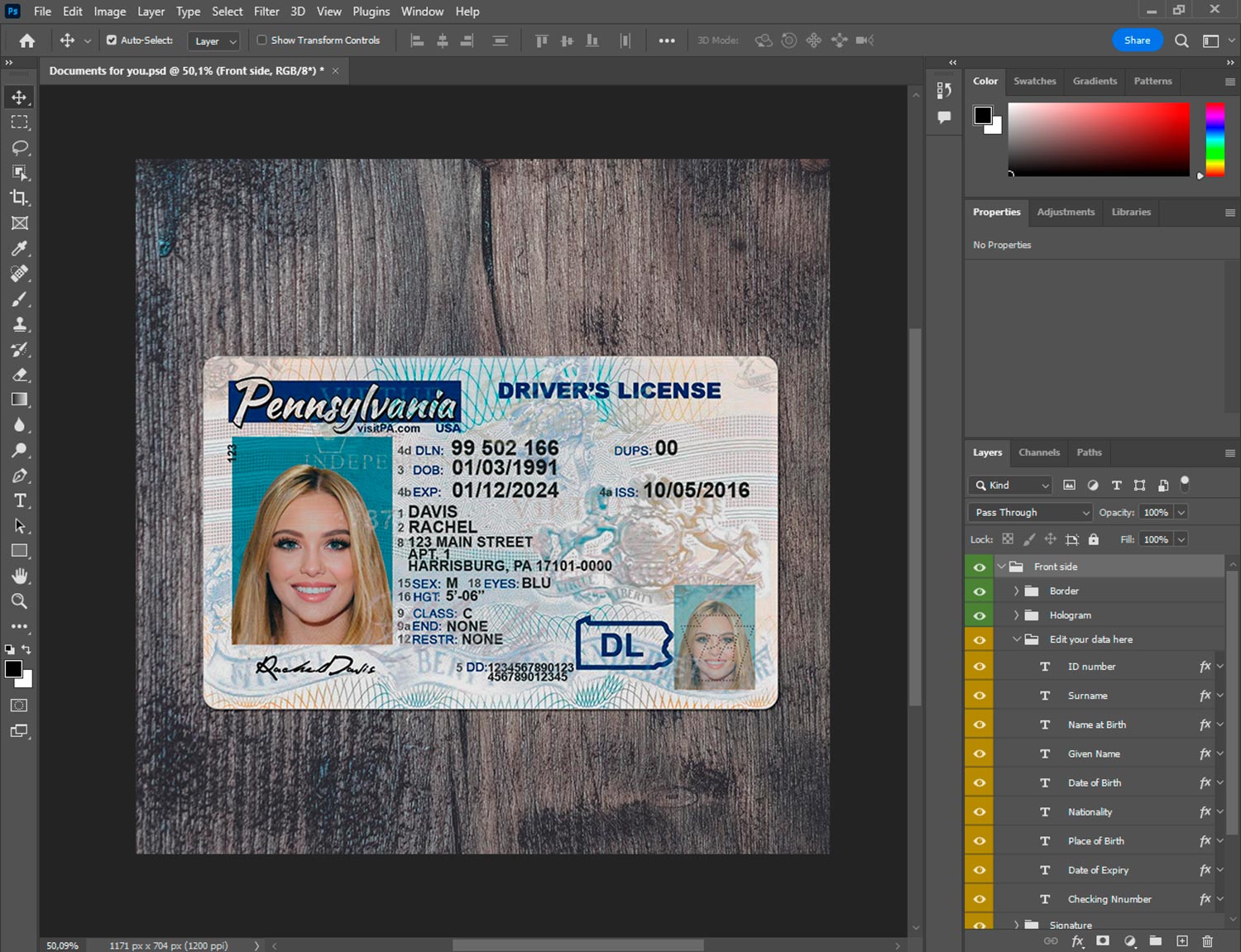The width and height of the screenshot is (1241, 952).
Task: Disable the Auto-Select checkbox
Action: [x=112, y=40]
